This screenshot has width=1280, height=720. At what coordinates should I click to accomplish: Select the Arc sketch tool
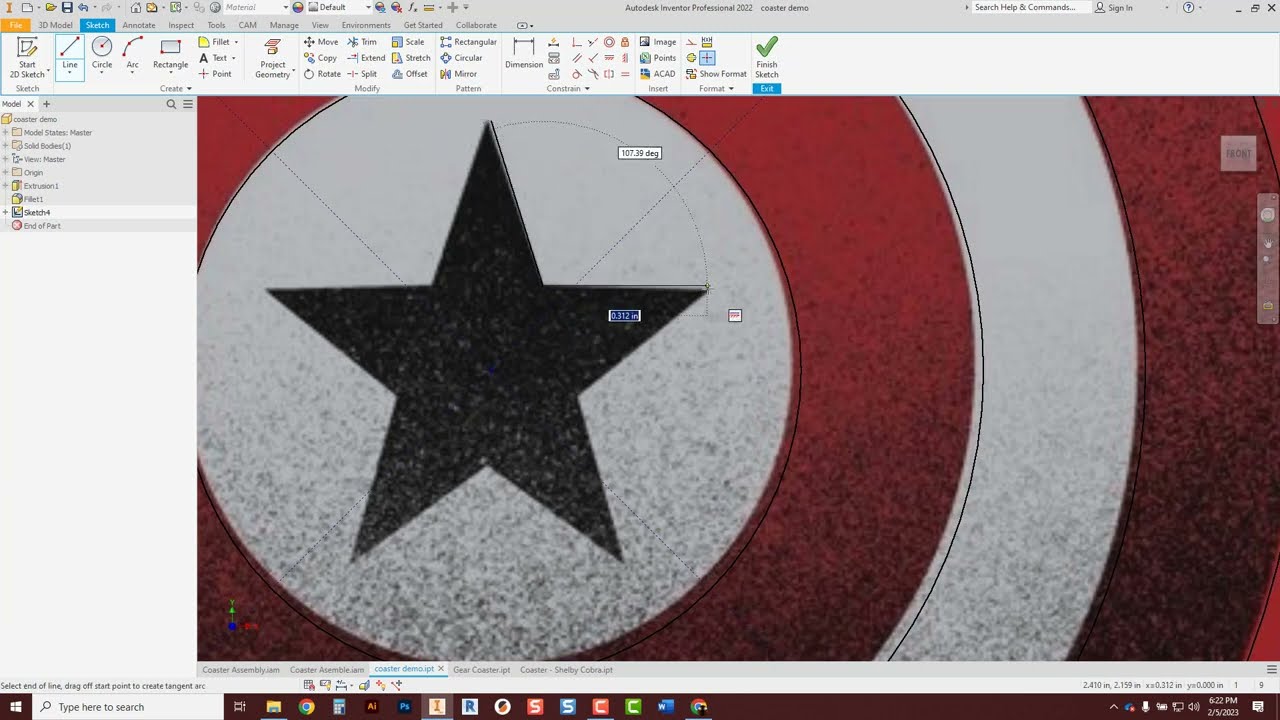132,53
